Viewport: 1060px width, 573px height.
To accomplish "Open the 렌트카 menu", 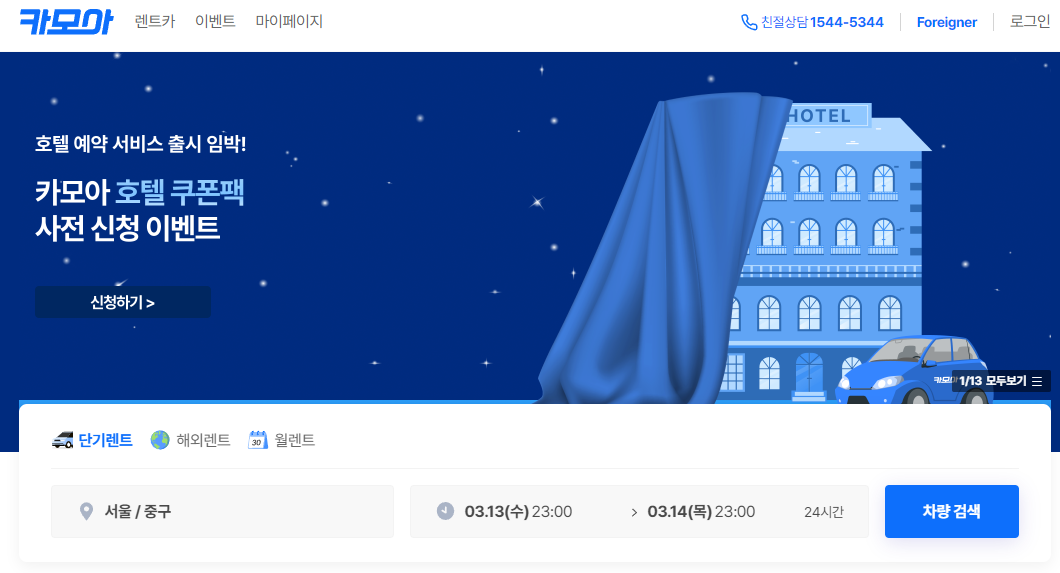I will (x=155, y=22).
